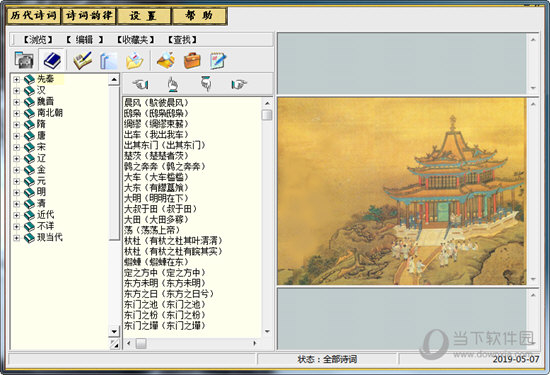The width and height of the screenshot is (550, 375).
Task: Expand the 唐 tree node
Action: point(16,136)
